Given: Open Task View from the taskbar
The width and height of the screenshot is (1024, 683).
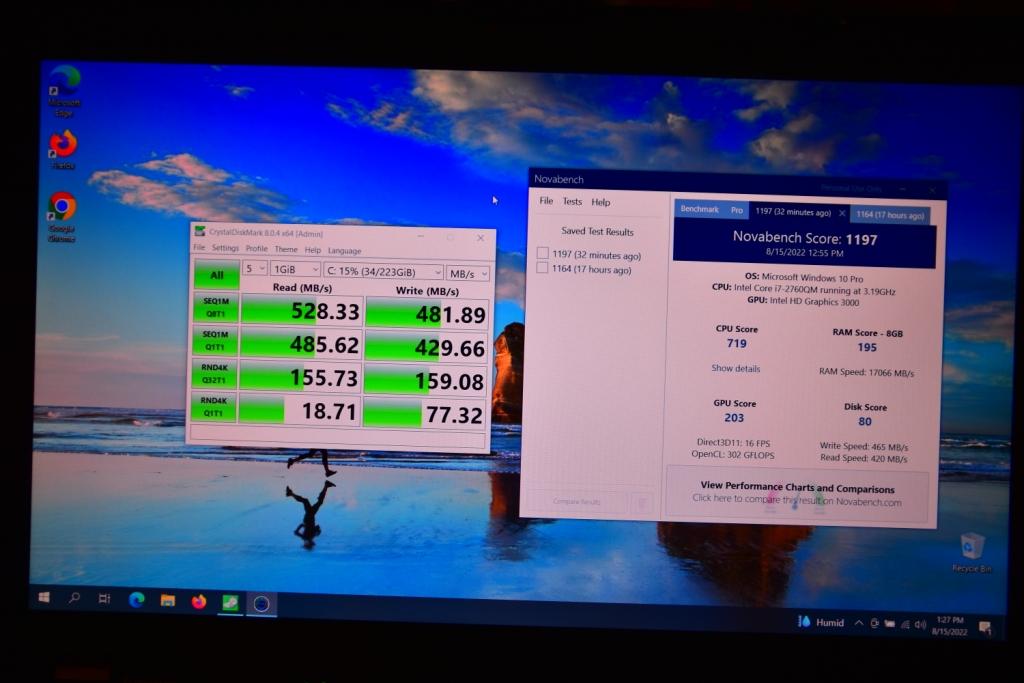Looking at the screenshot, I should 104,598.
